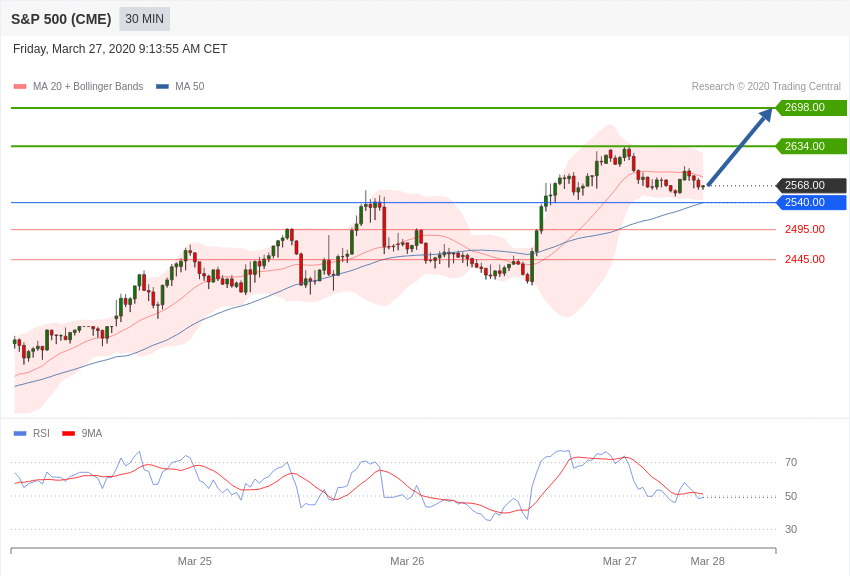The width and height of the screenshot is (850, 576).
Task: Click the blue MA 50 legend swatch
Action: (x=162, y=87)
